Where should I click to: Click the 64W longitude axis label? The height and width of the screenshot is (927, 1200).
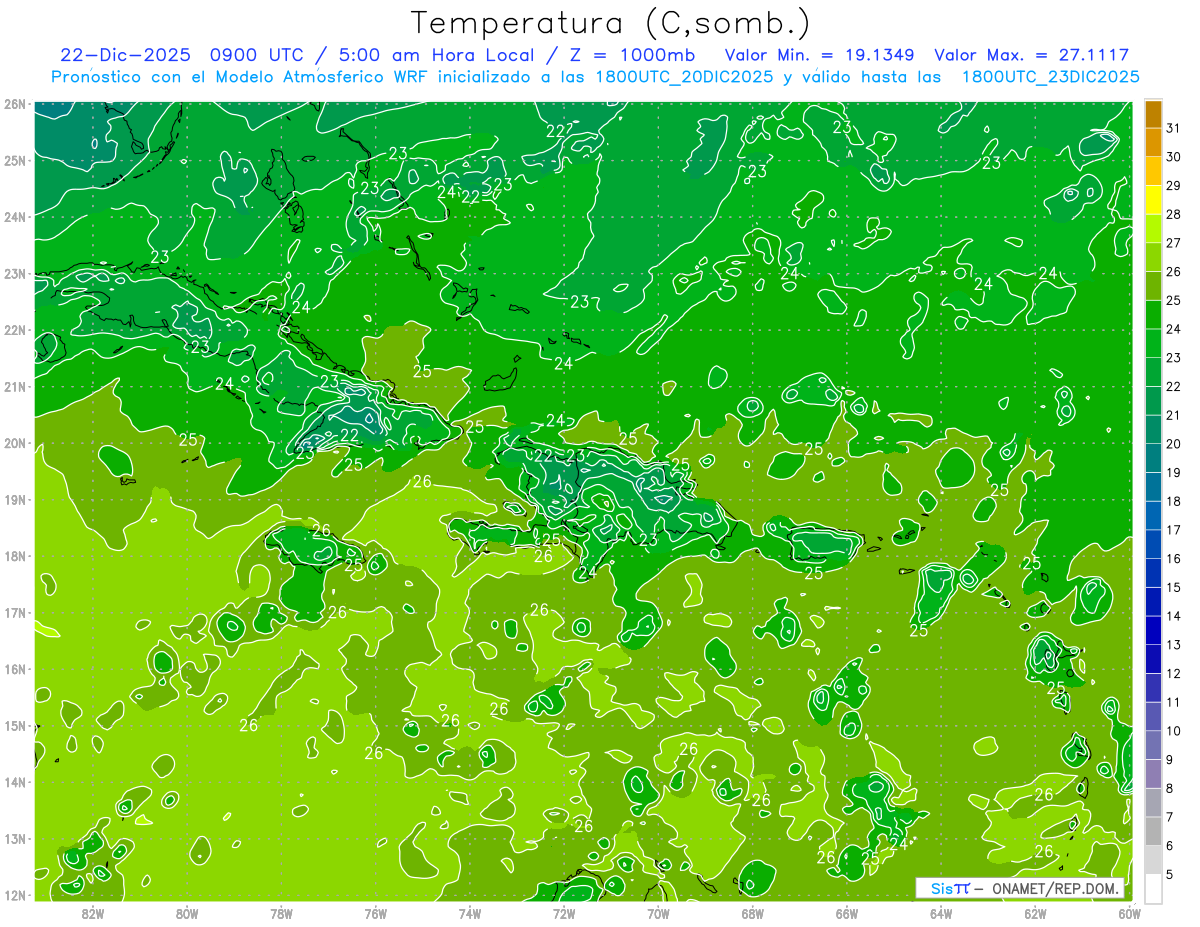(941, 913)
